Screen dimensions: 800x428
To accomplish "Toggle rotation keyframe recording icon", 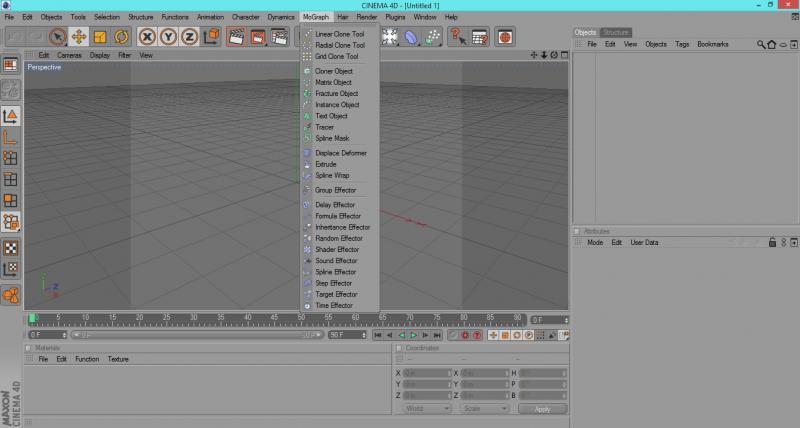I will (x=516, y=335).
